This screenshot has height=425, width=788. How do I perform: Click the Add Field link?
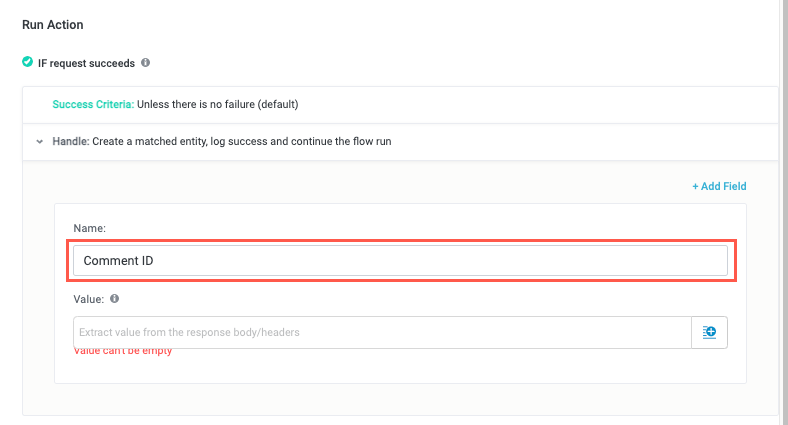(719, 186)
